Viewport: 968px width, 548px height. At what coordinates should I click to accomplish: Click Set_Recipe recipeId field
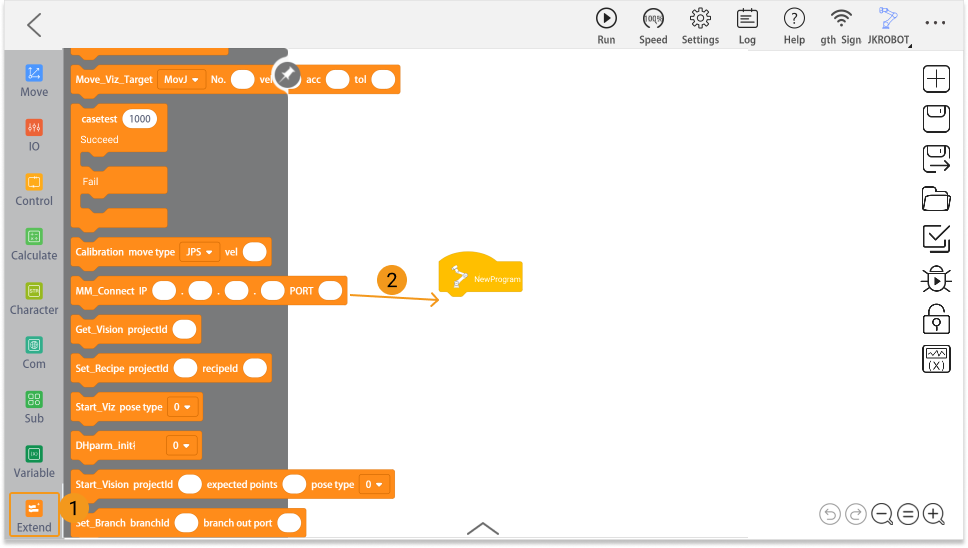[255, 368]
